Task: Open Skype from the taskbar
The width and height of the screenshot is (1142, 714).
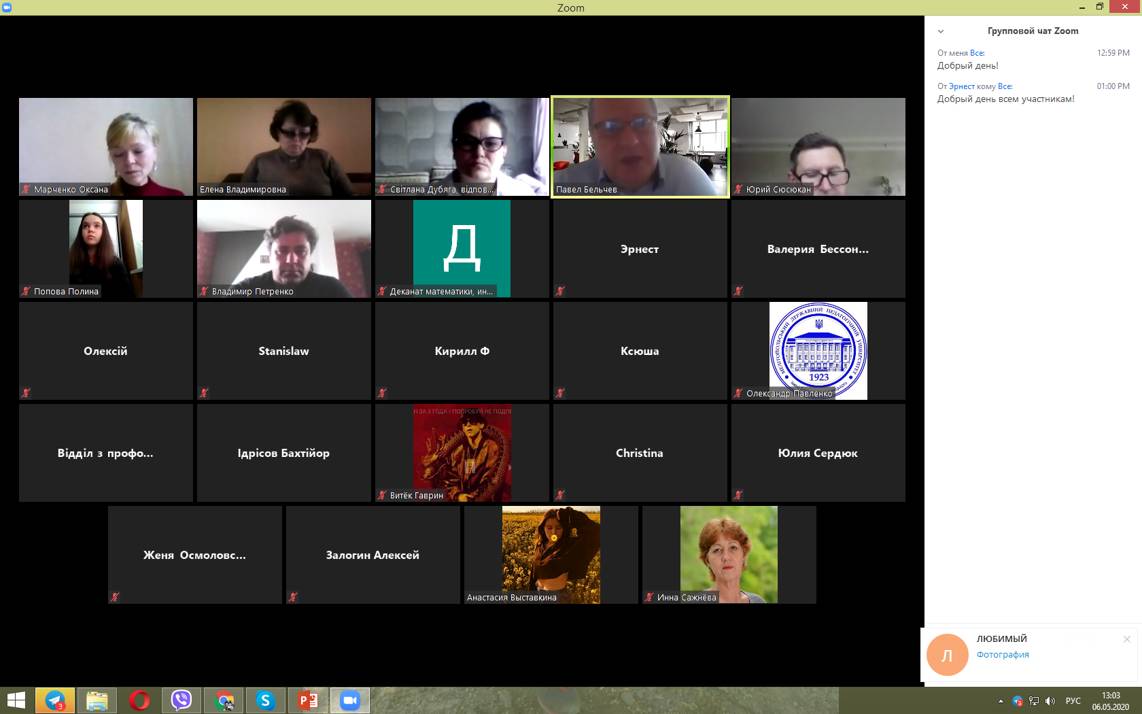Action: coord(266,700)
